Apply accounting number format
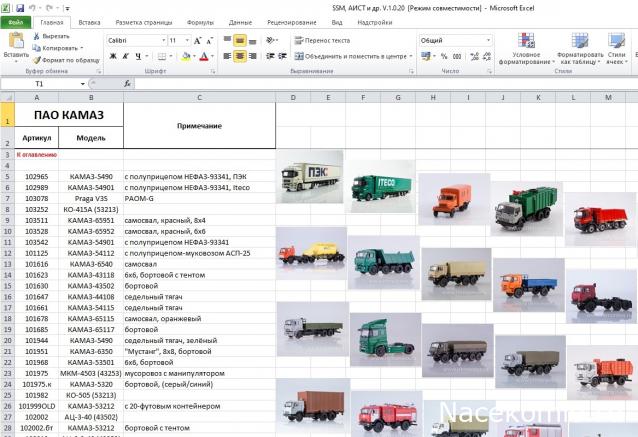 point(426,56)
